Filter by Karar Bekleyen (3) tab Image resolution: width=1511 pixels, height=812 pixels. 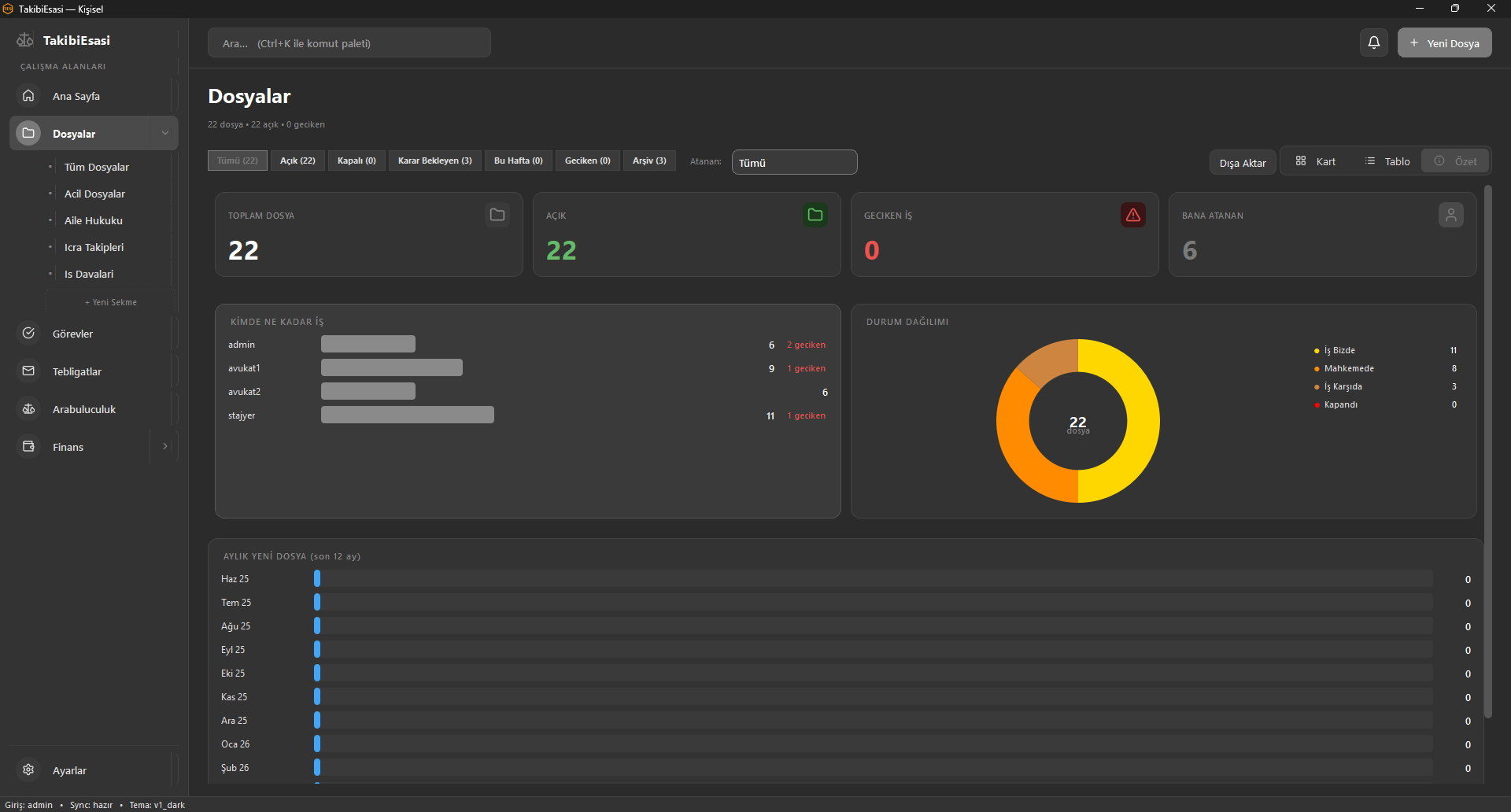[x=435, y=161]
